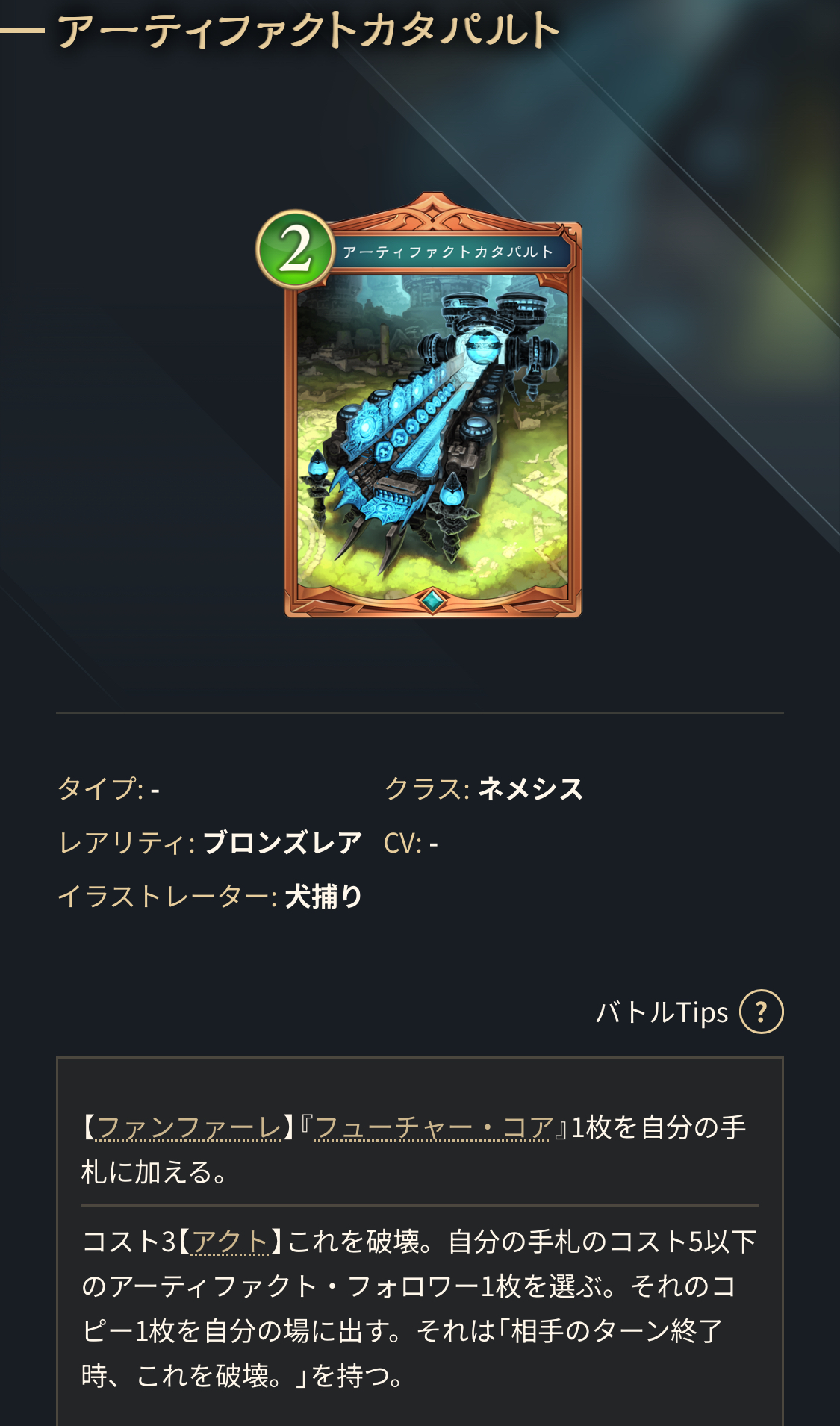
Task: Click the バトルTips question mark icon
Action: (x=761, y=1012)
